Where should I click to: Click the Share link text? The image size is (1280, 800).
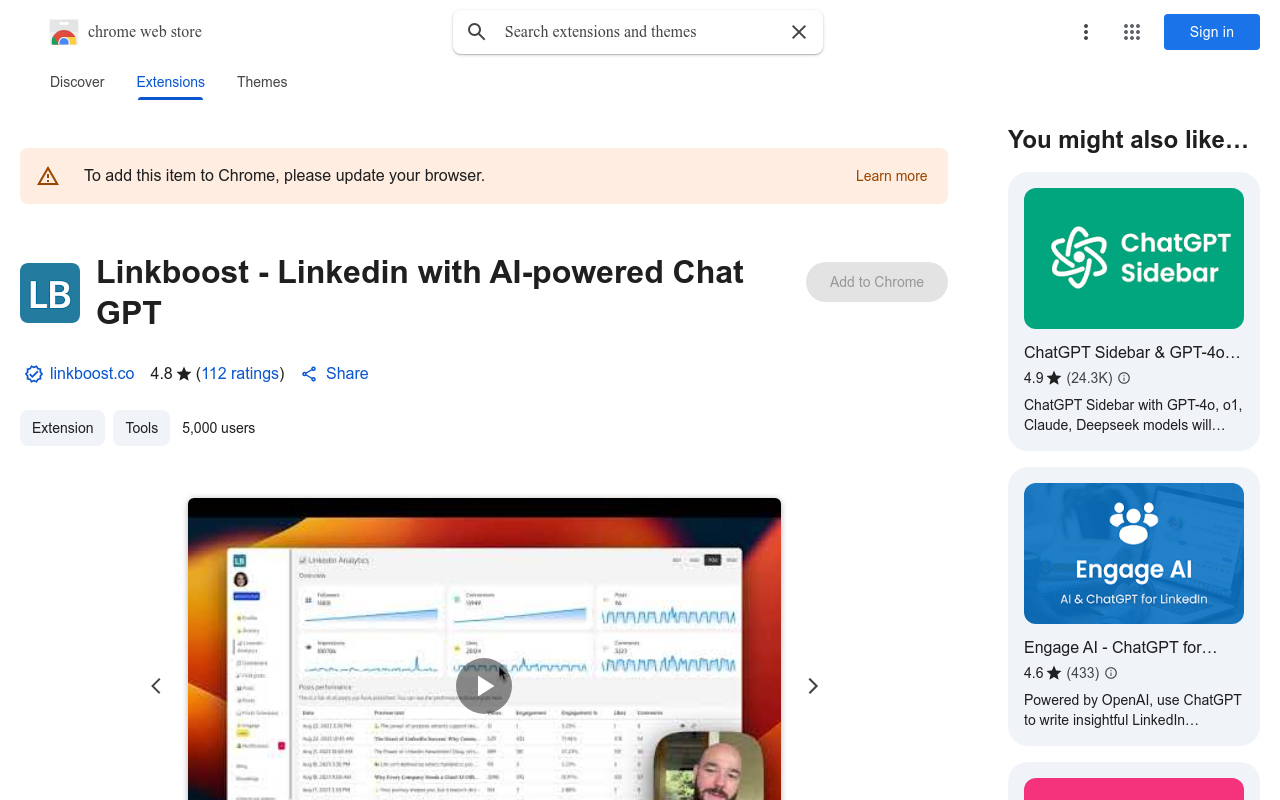347,374
